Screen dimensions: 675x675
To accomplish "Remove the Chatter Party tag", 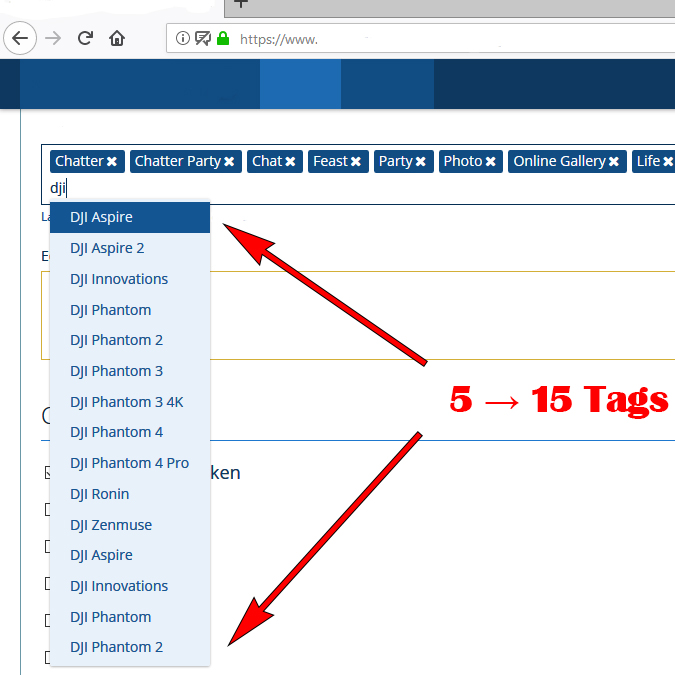I will 229,161.
